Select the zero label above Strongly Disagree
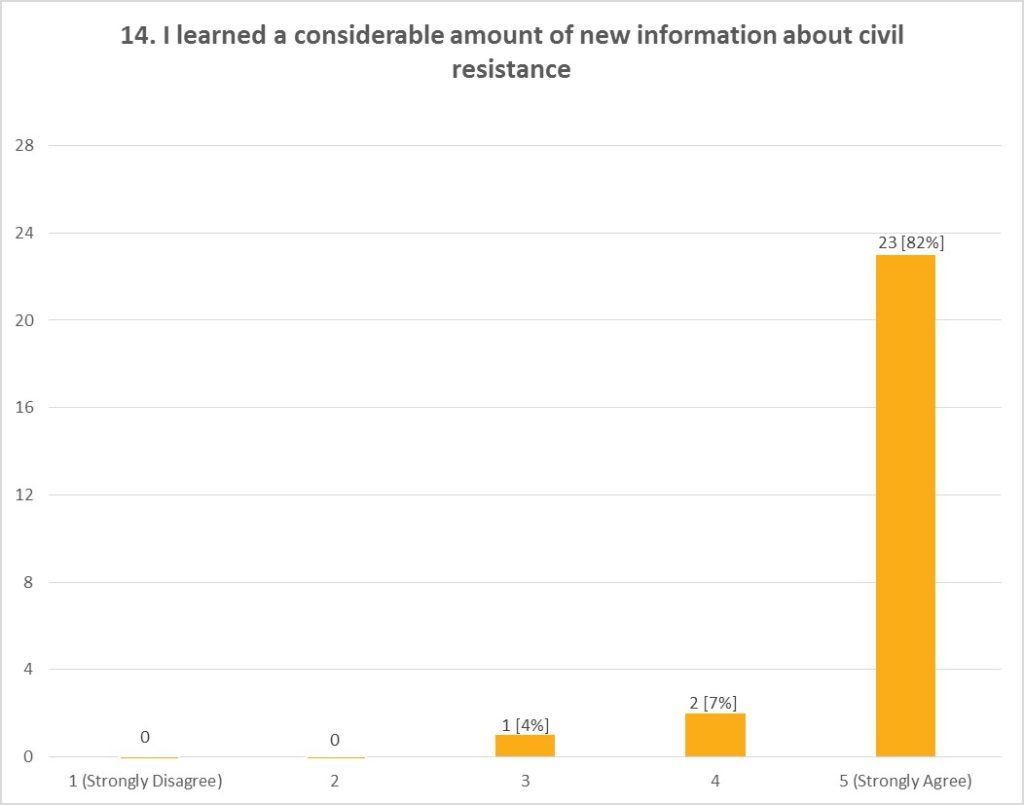 145,737
